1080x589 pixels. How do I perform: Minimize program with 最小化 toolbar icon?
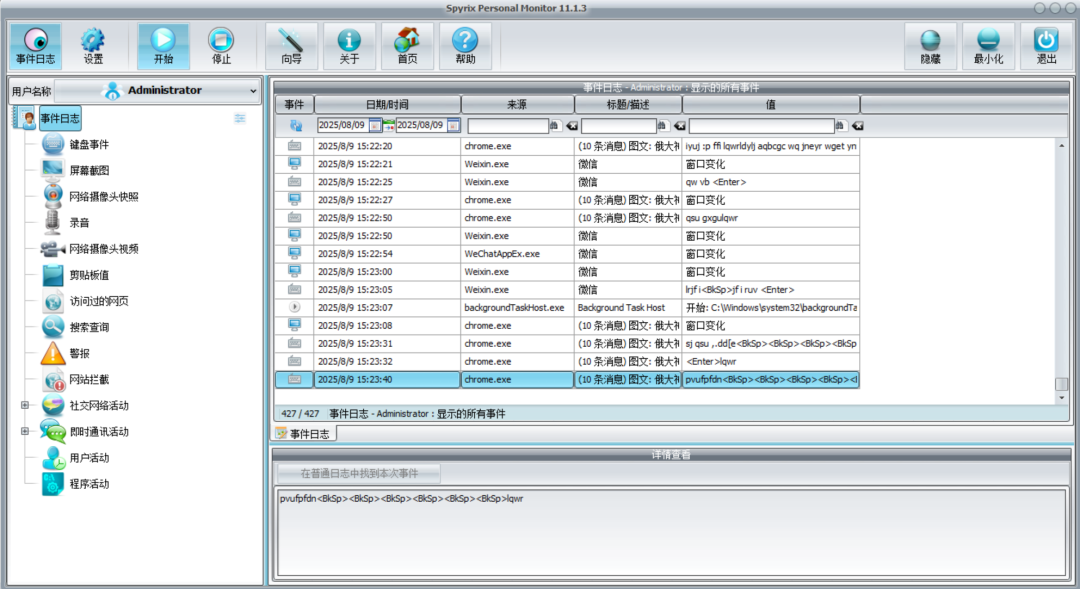[988, 46]
